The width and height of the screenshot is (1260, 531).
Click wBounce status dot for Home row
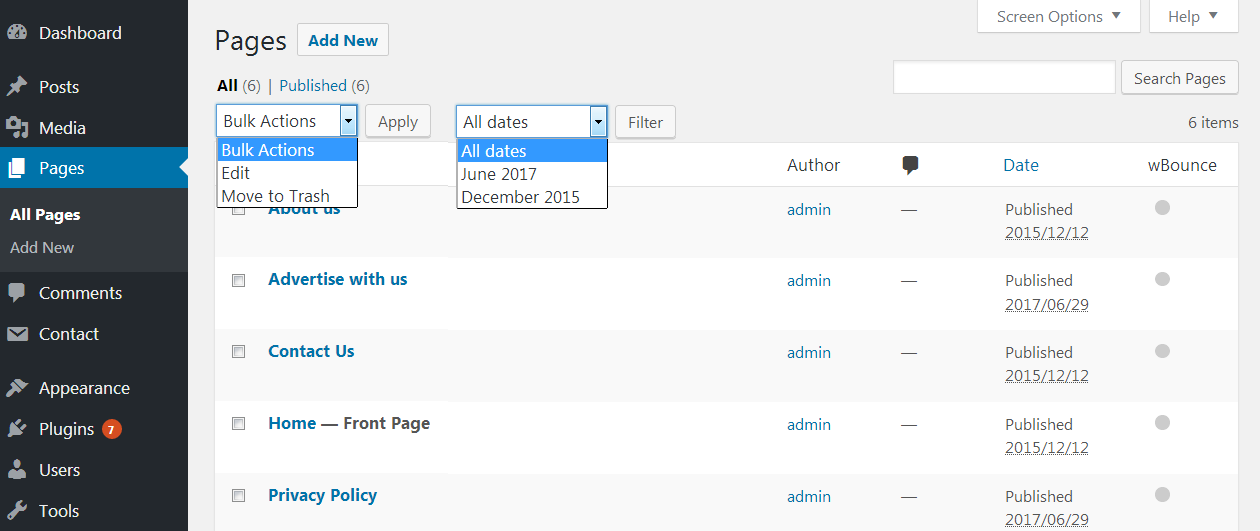point(1162,423)
